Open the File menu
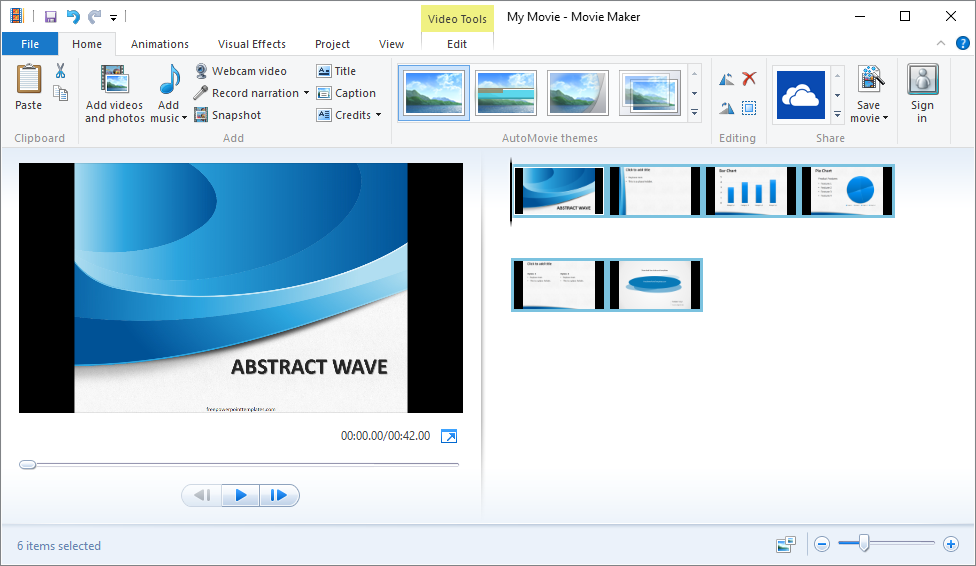 tap(30, 44)
